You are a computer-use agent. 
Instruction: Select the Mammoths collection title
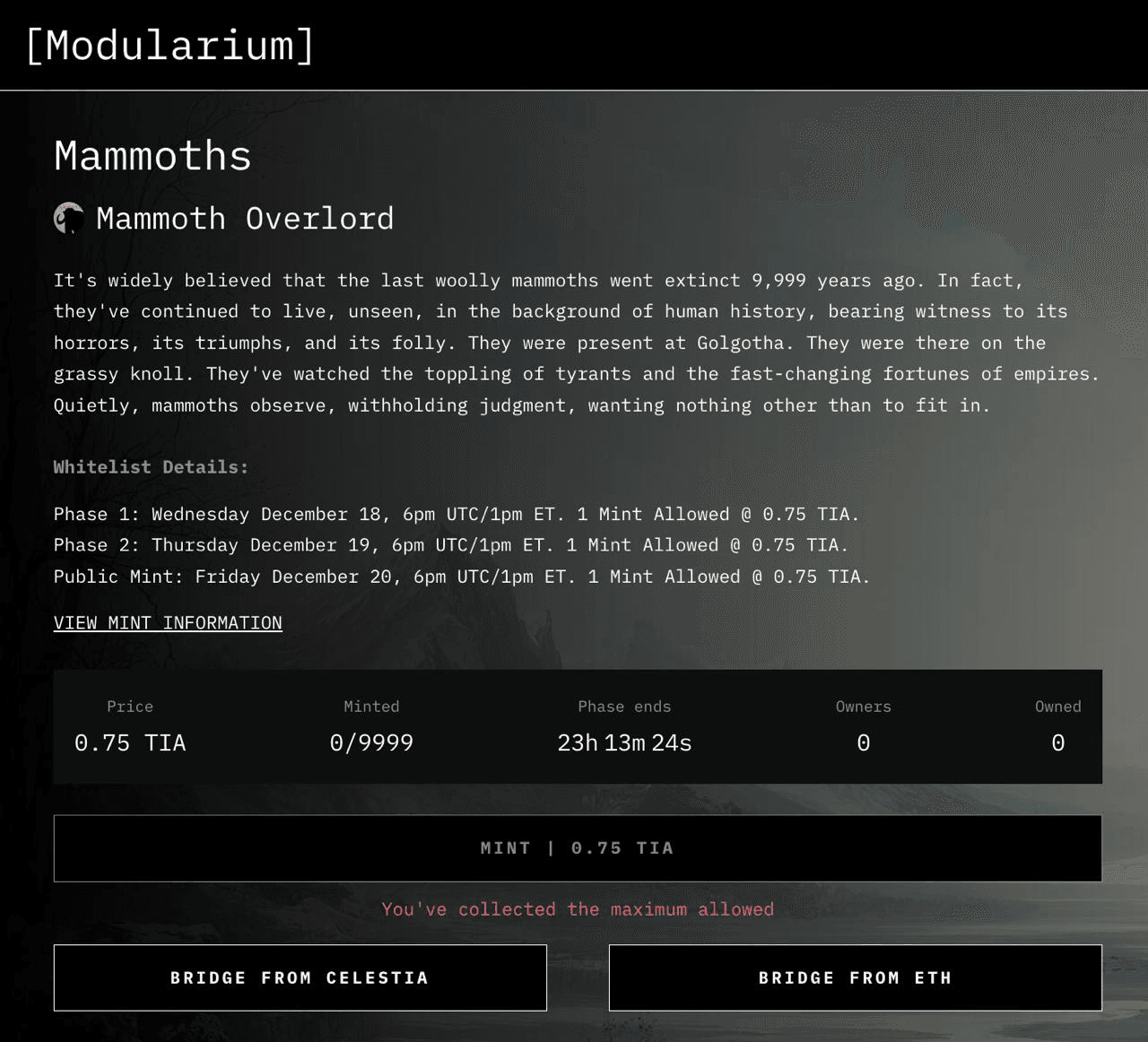coord(152,155)
